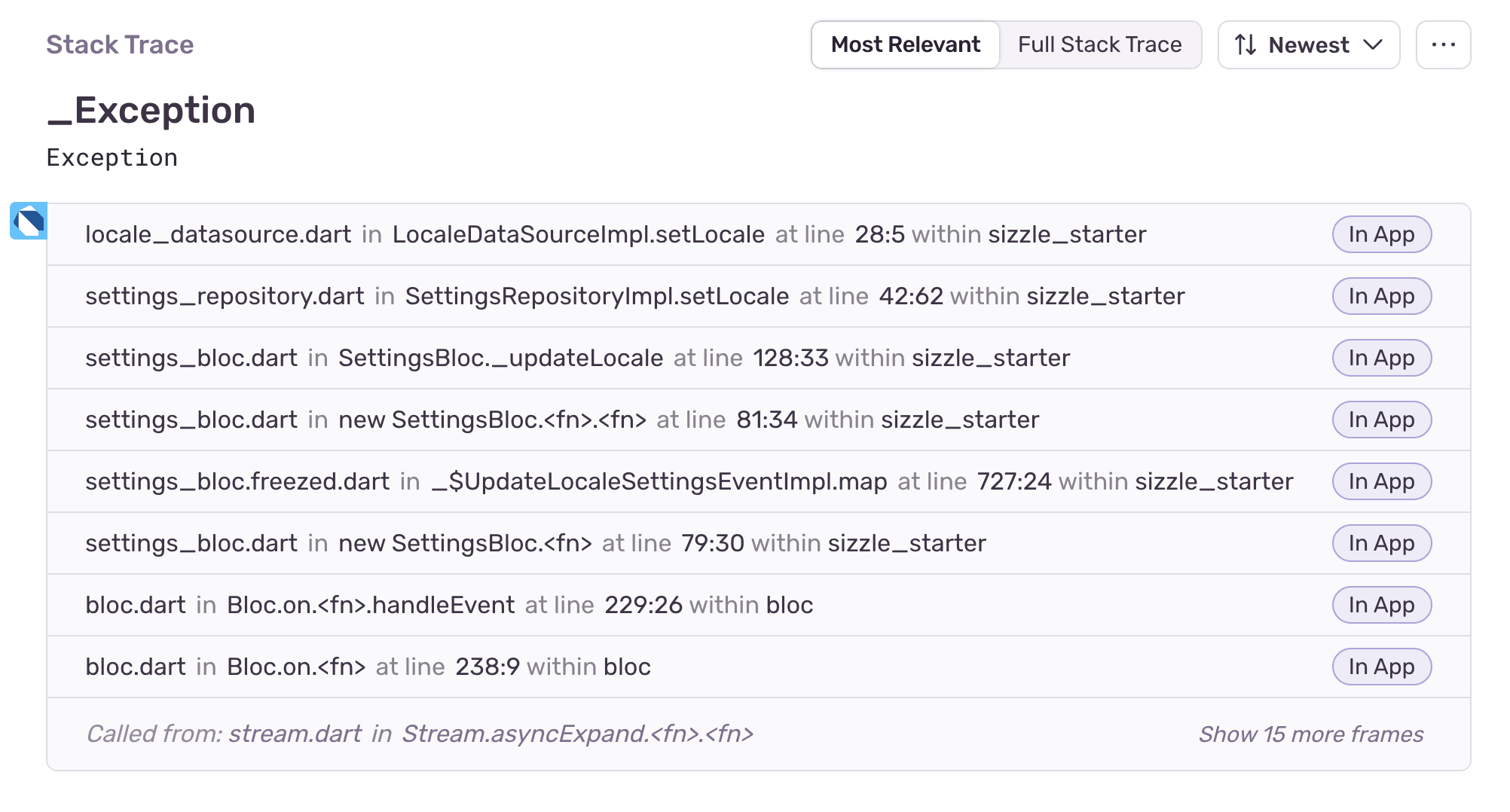The width and height of the screenshot is (1510, 812).
Task: Open the ellipsis more actions menu
Action: [1443, 45]
